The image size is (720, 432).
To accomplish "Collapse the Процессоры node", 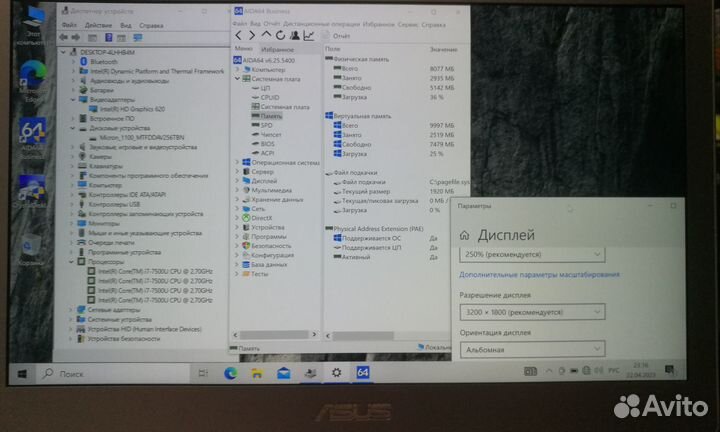I will click(72, 262).
